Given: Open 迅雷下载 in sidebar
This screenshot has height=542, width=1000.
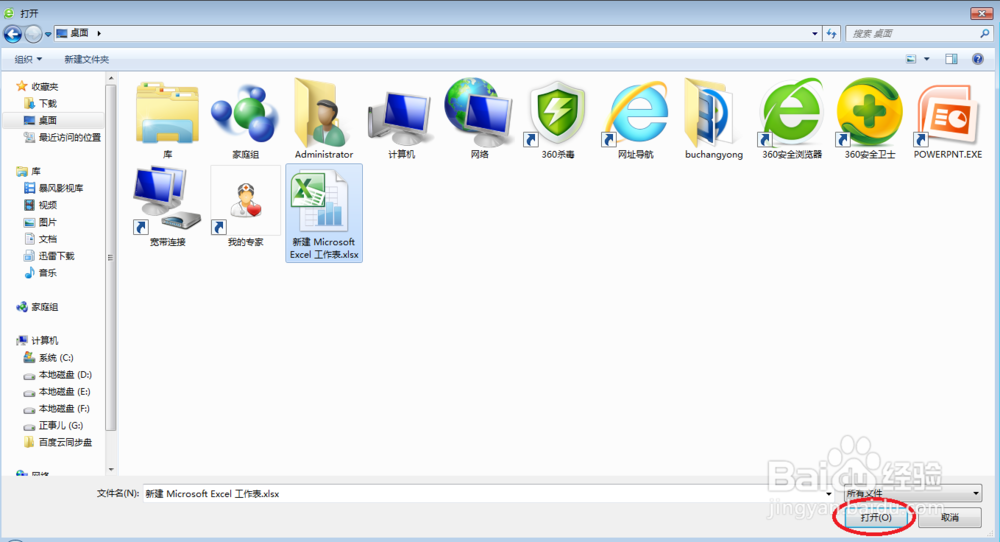Looking at the screenshot, I should point(56,256).
